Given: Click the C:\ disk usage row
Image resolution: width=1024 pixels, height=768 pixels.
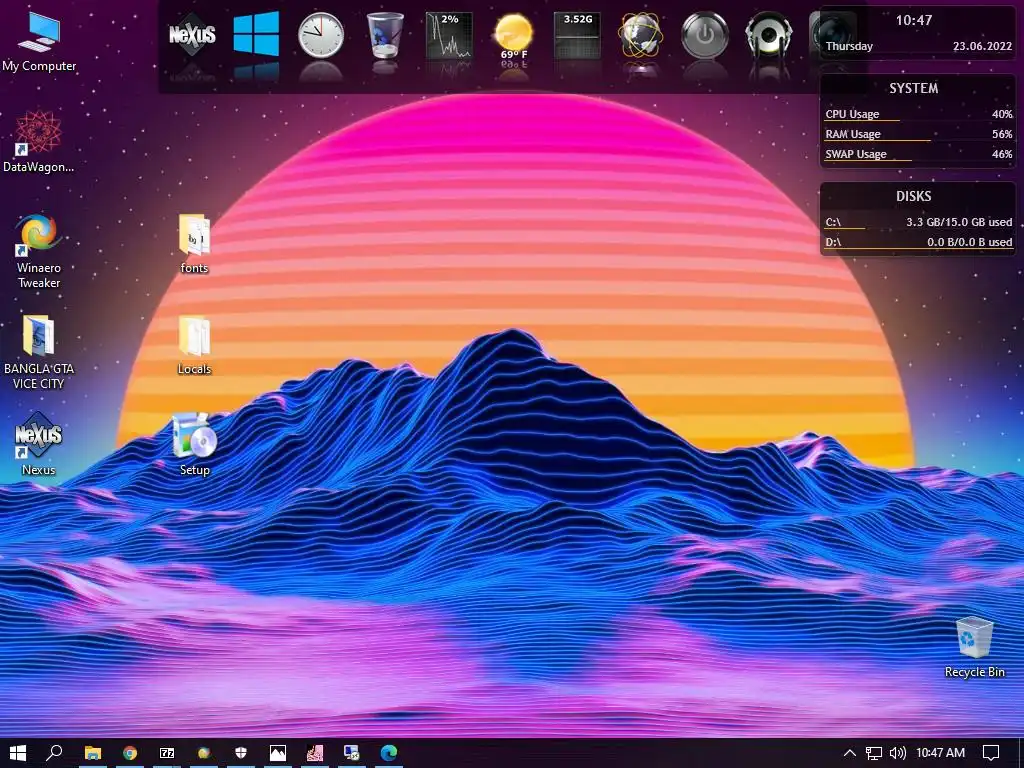Looking at the screenshot, I should pyautogui.click(x=918, y=223).
